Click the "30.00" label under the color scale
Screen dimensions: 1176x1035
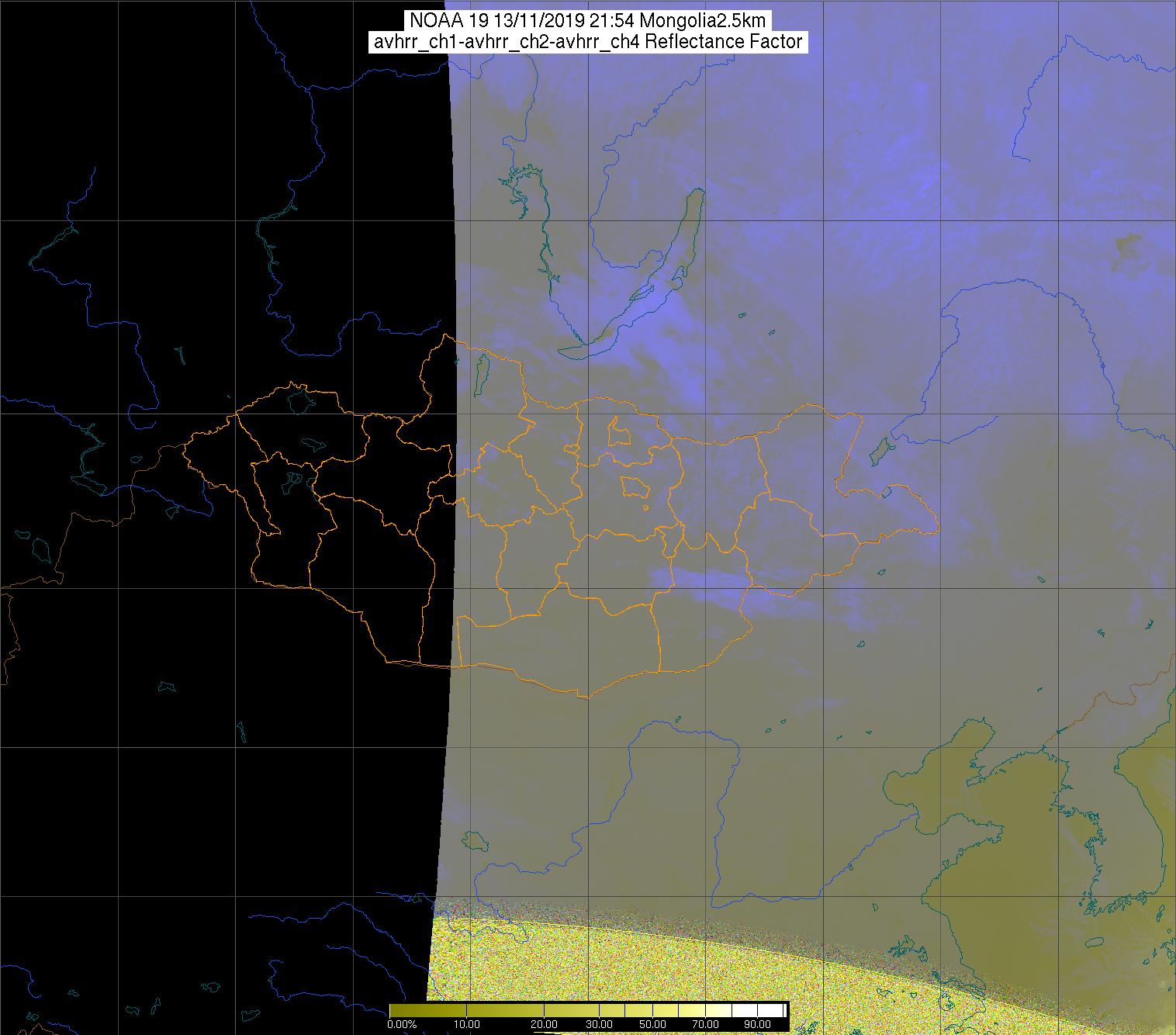click(x=598, y=1024)
